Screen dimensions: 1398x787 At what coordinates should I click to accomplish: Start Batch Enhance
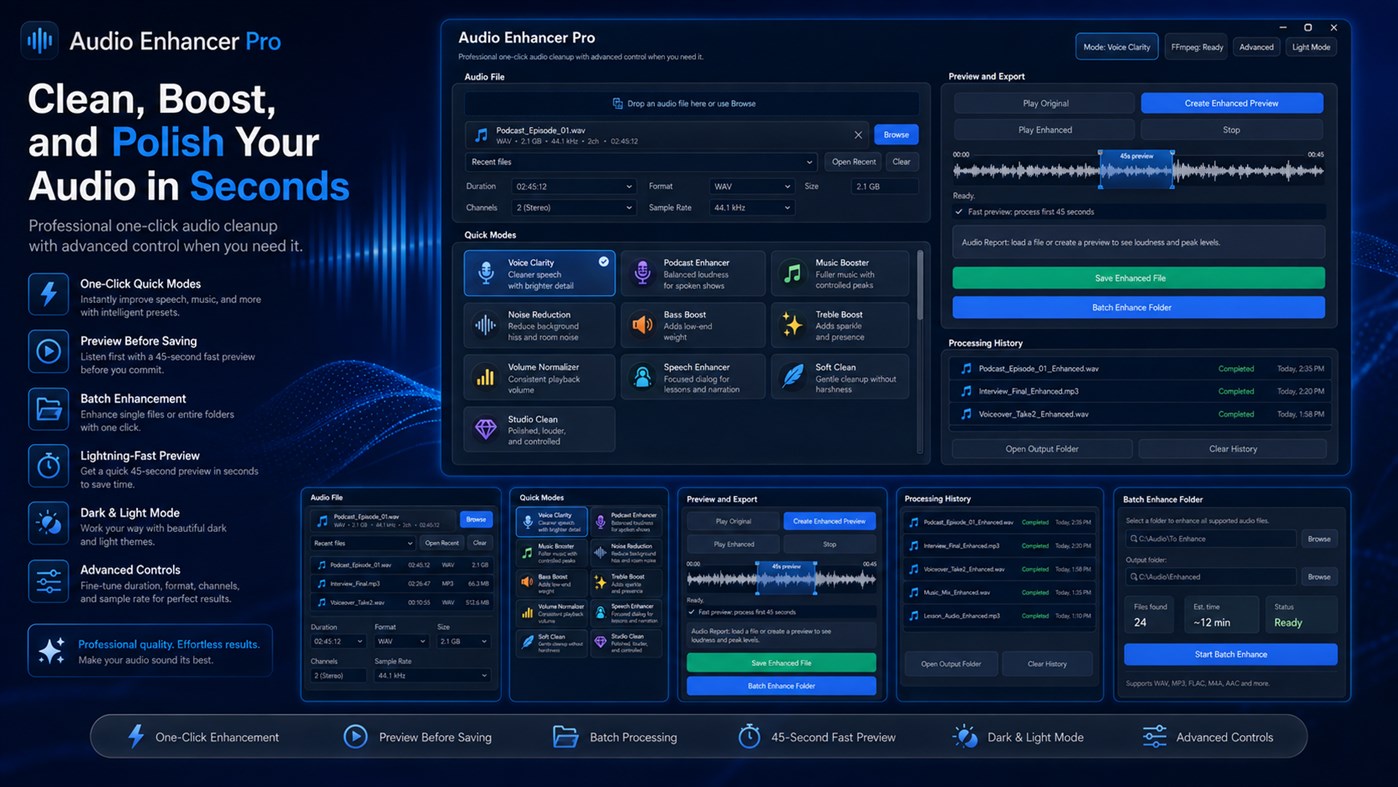click(1230, 654)
